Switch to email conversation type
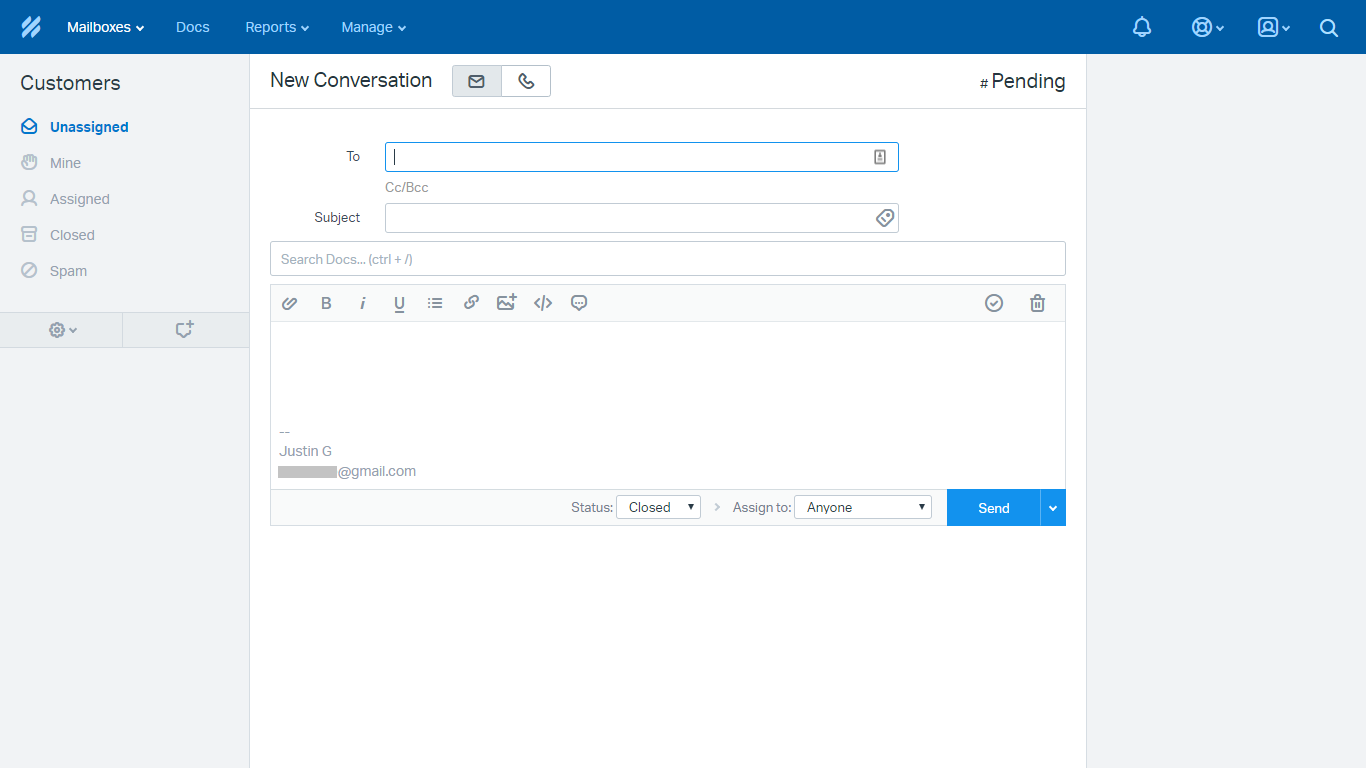Screen dimensions: 1366x768 click(x=477, y=81)
